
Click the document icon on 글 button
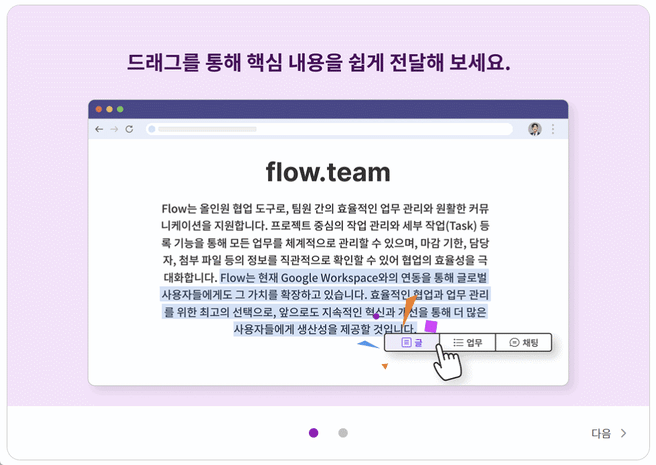tap(406, 343)
